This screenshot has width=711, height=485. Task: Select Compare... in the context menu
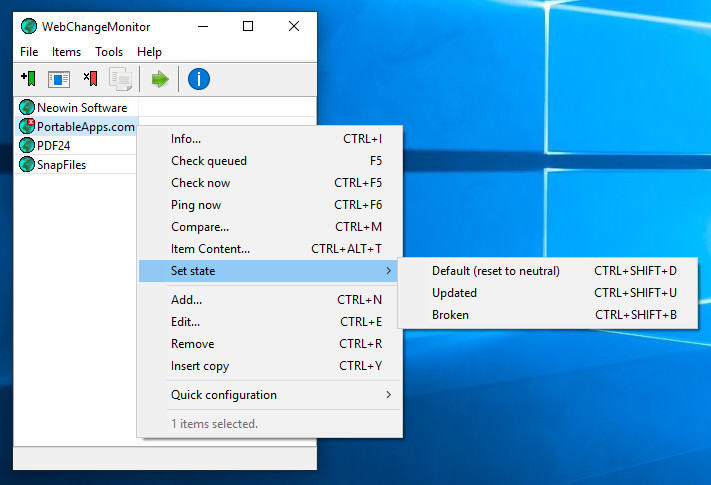pos(200,227)
